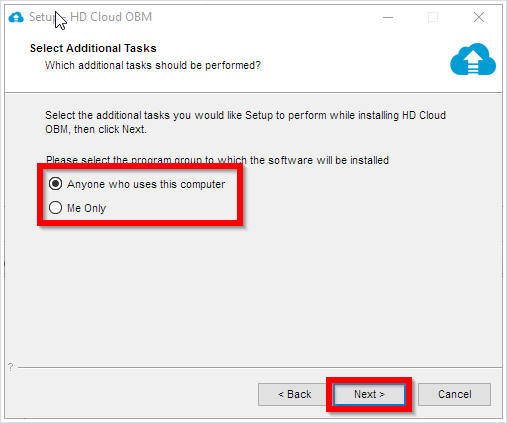Click the horizontal separator line above the buttons

click(x=260, y=367)
